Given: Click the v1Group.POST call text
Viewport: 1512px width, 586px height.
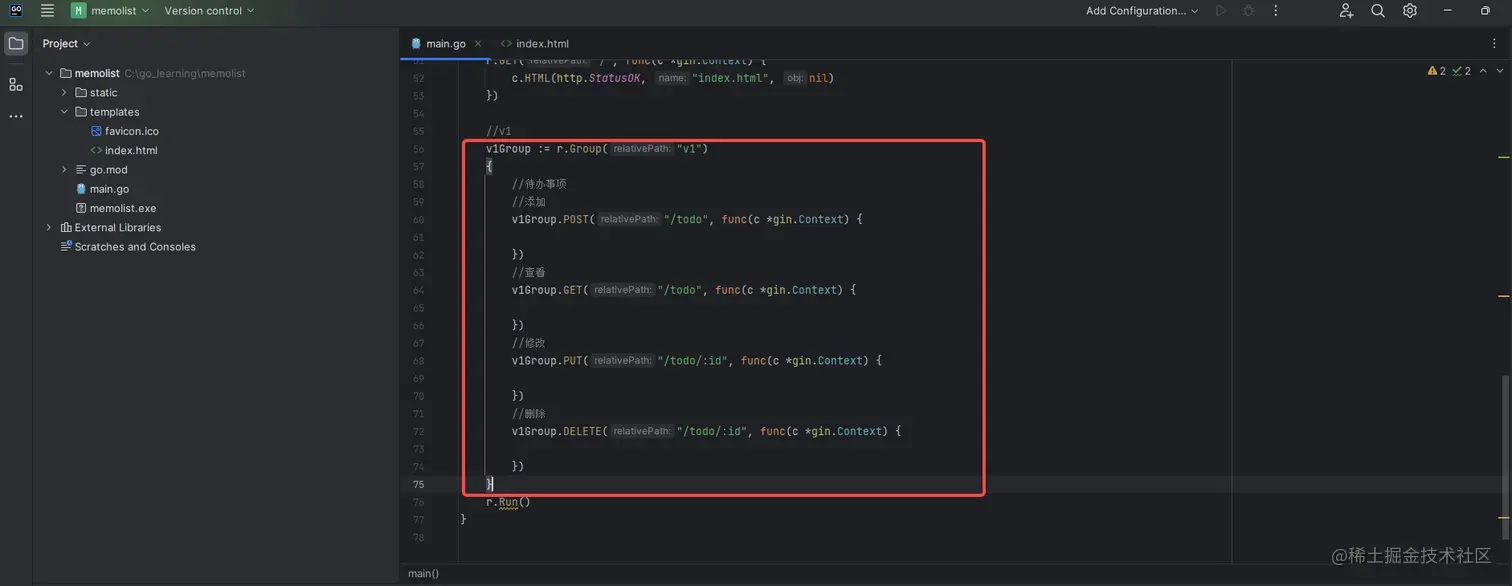Looking at the screenshot, I should 553,219.
